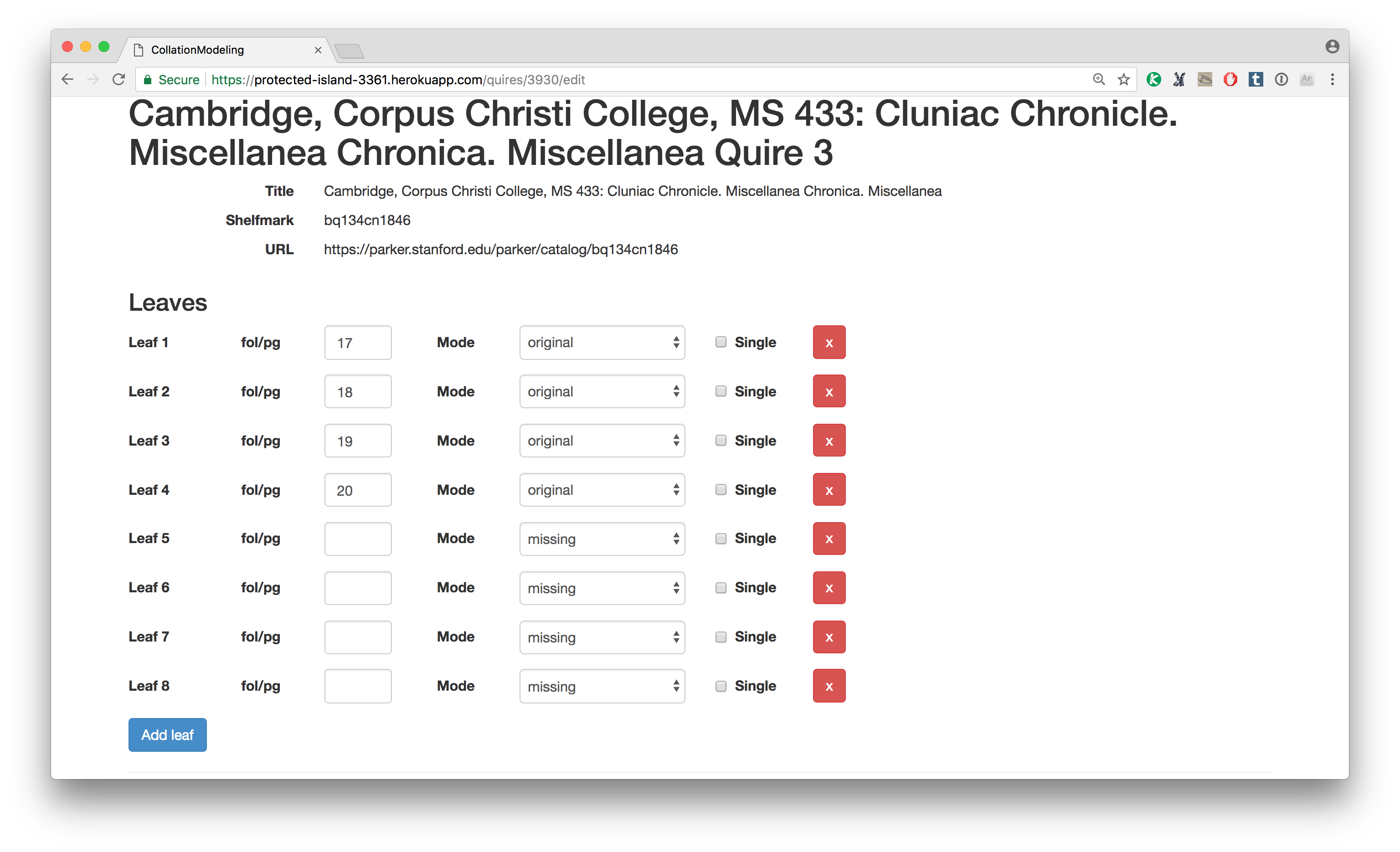This screenshot has width=1400, height=852.
Task: Open Chrome's three-dot menu
Action: [x=1332, y=80]
